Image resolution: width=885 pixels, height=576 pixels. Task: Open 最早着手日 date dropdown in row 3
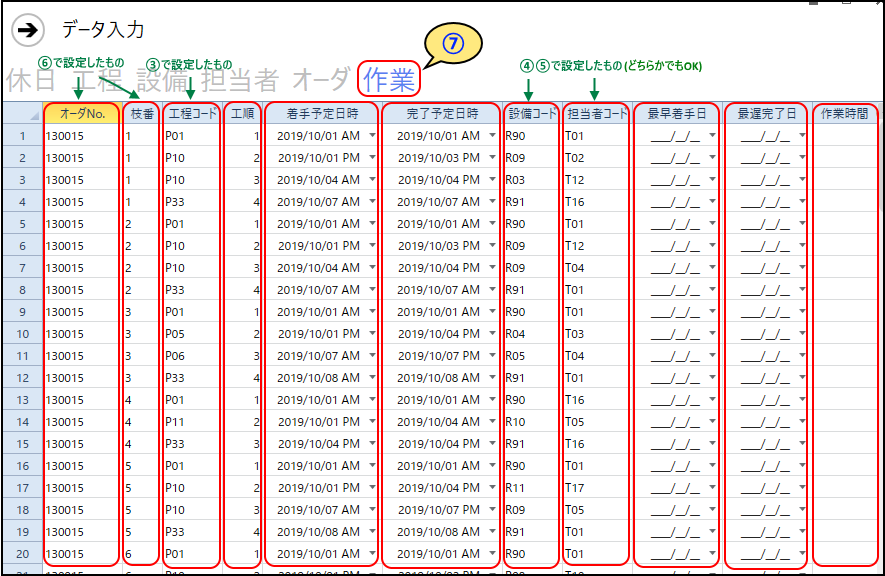tap(712, 180)
